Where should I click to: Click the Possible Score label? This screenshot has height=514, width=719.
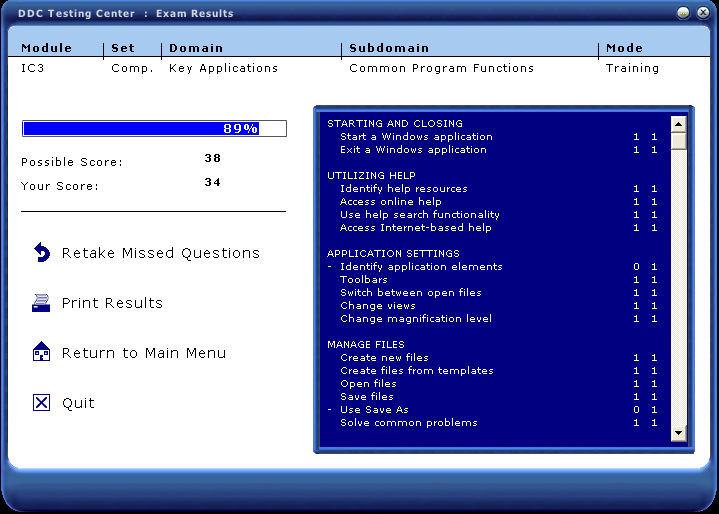72,162
